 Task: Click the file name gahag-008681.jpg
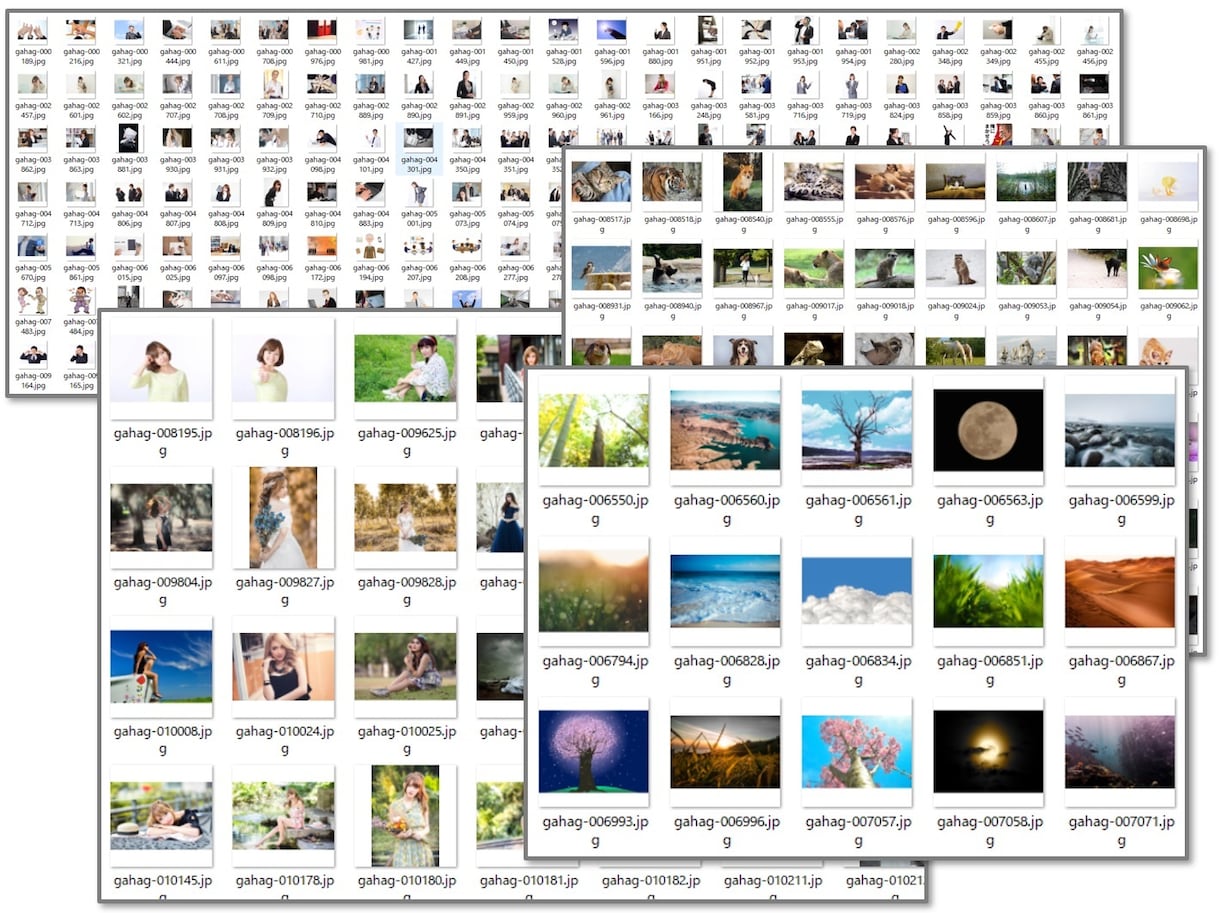pyautogui.click(x=1097, y=222)
